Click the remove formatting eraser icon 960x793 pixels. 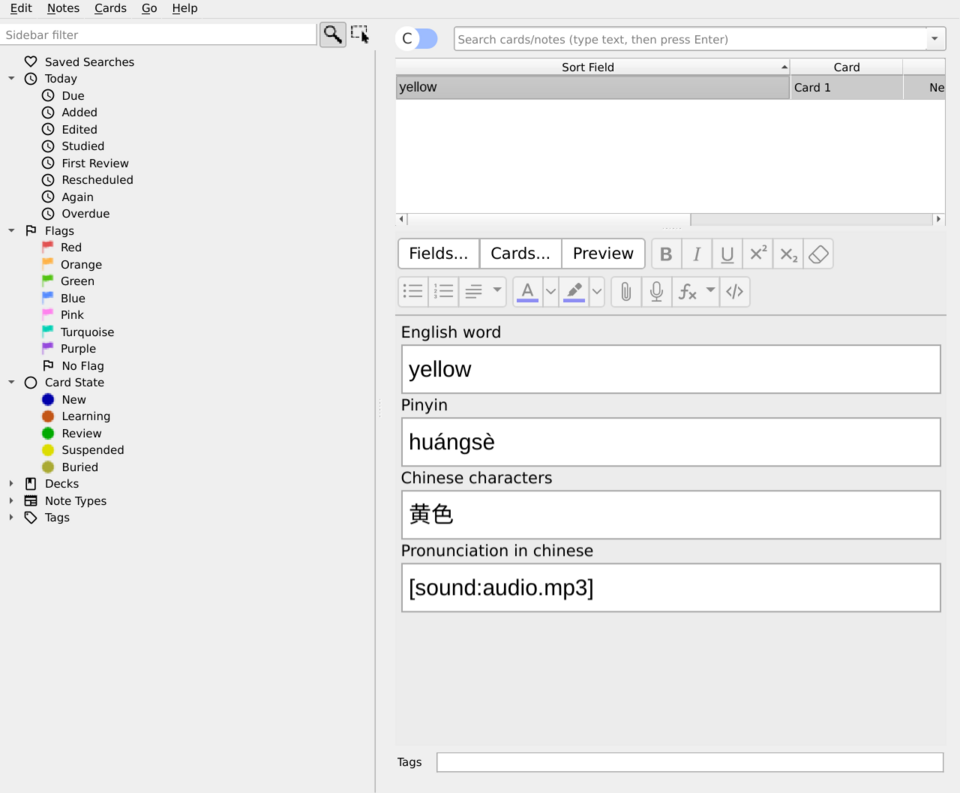[818, 253]
